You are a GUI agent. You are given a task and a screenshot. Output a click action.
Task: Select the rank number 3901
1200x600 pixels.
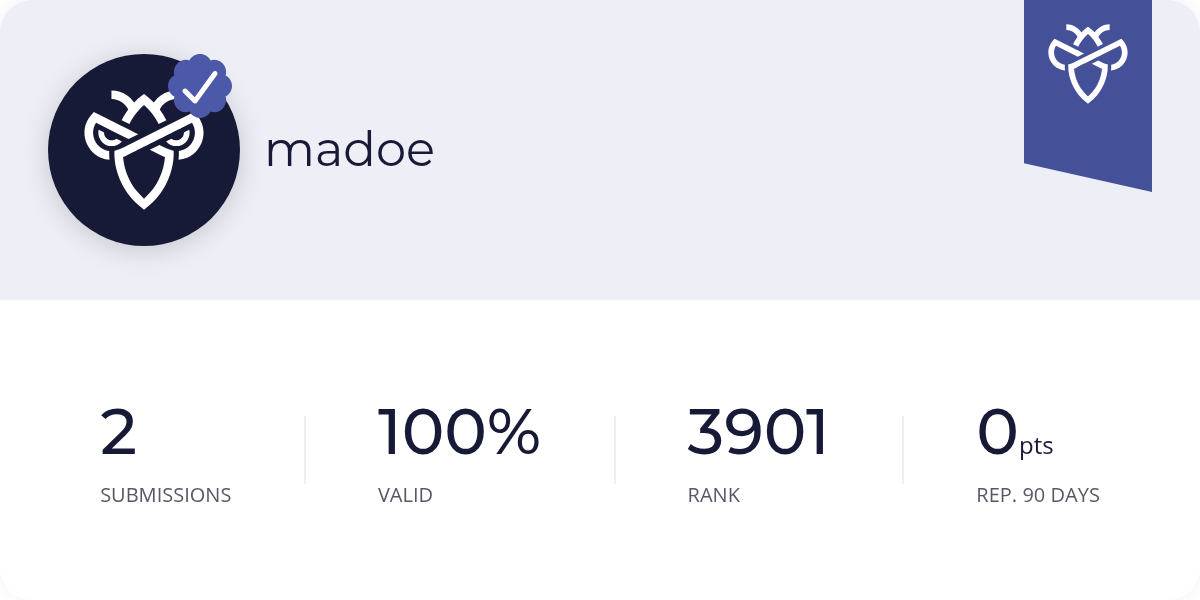(x=758, y=433)
